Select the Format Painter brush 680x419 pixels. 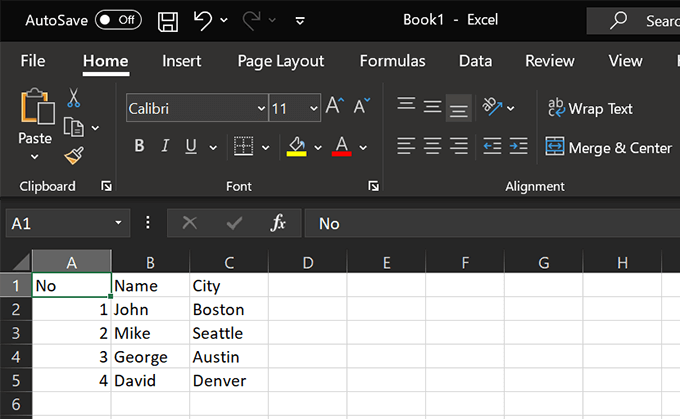point(74,155)
